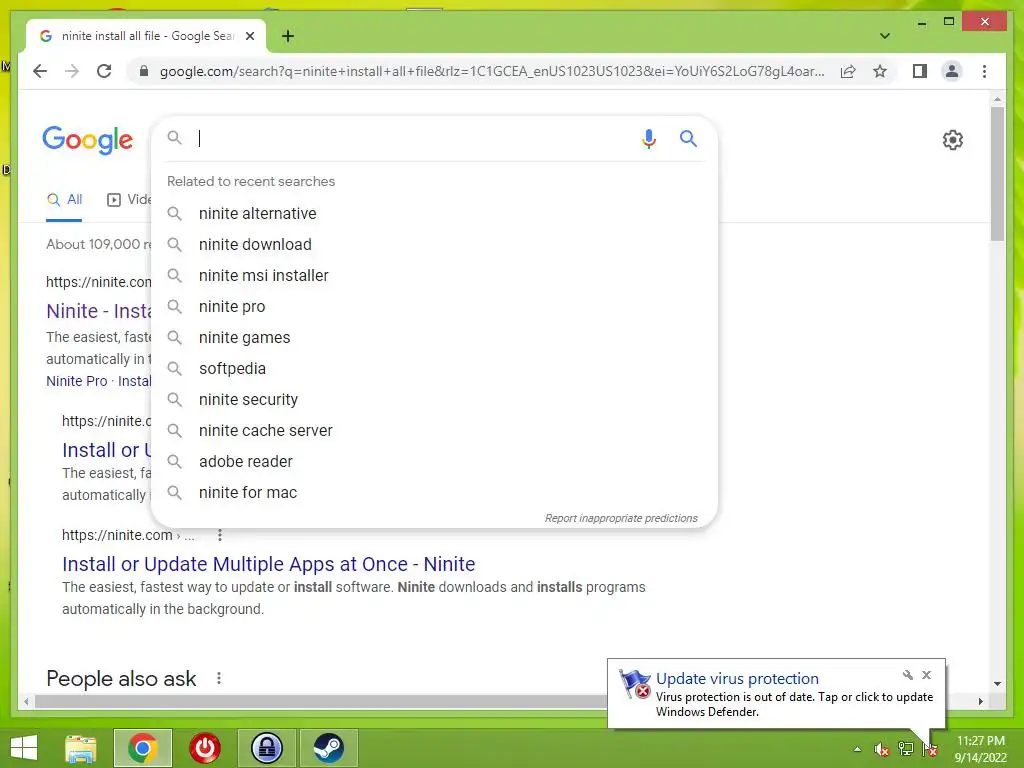Select suggestion ninite download
This screenshot has height=768, width=1024.
click(x=434, y=244)
